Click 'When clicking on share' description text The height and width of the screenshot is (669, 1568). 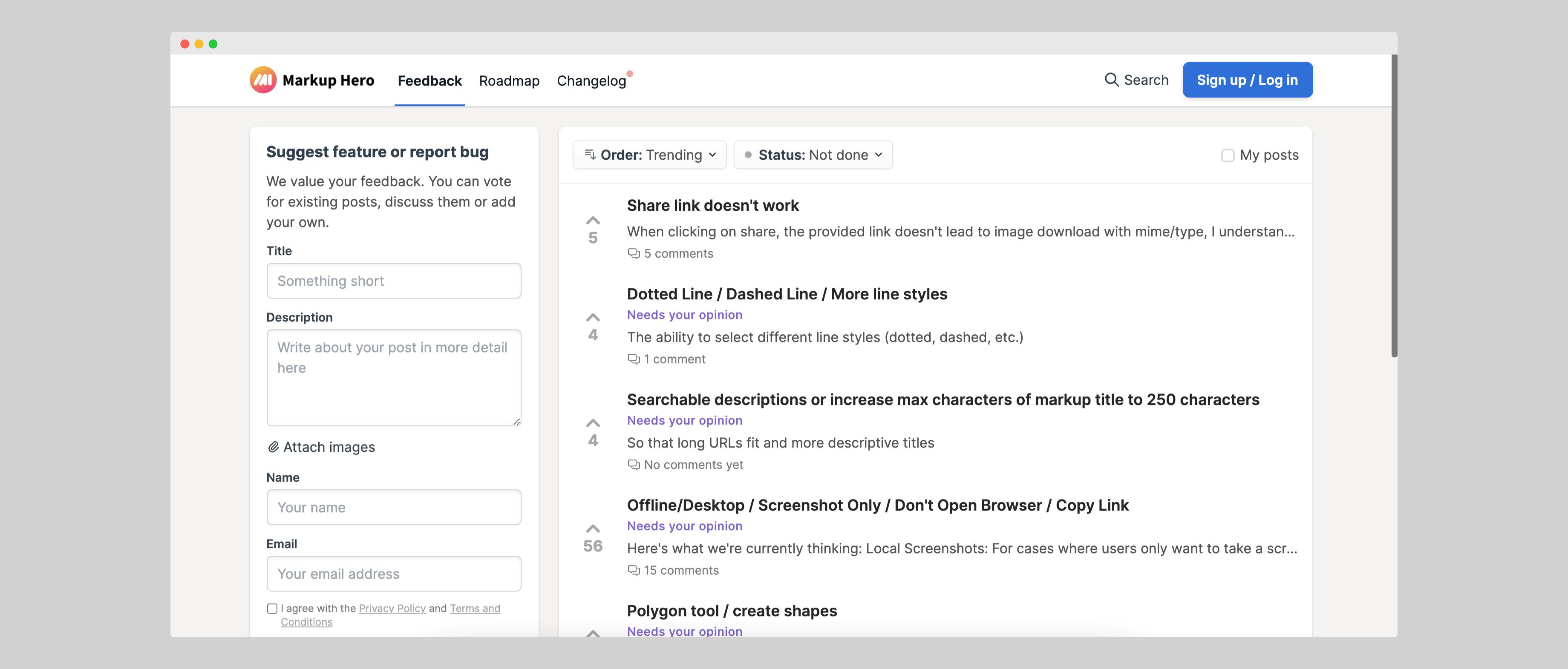[960, 232]
